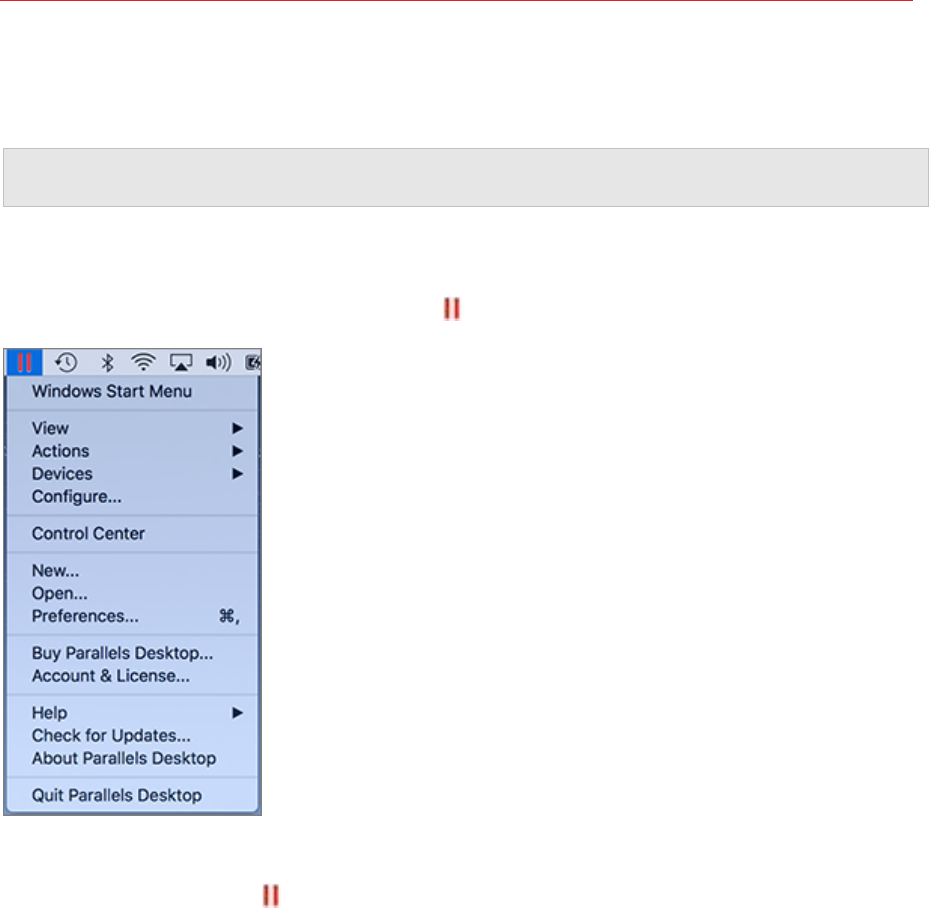Open the View submenu

tap(133, 428)
